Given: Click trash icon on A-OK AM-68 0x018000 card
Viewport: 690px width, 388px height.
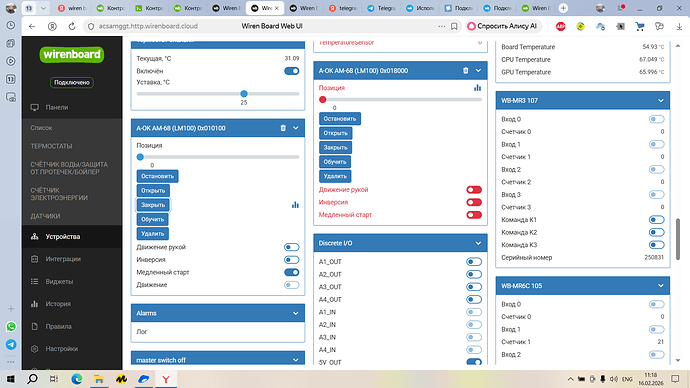Looking at the screenshot, I should coord(466,70).
